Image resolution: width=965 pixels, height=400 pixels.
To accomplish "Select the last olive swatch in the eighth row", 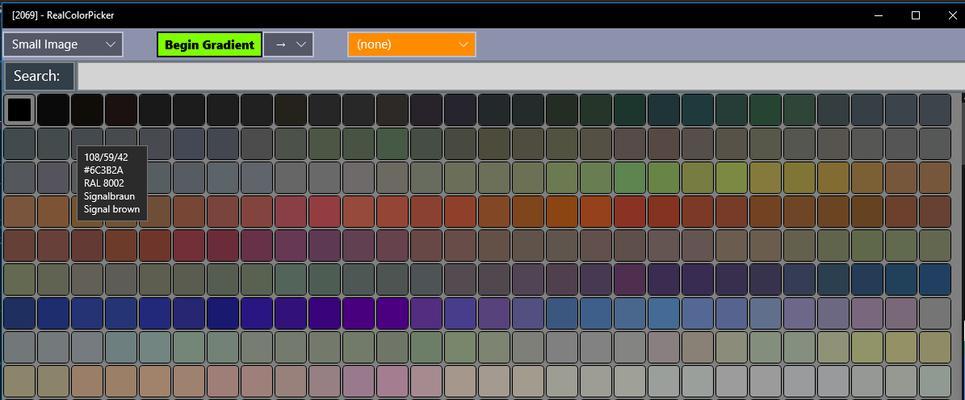I will (935, 346).
